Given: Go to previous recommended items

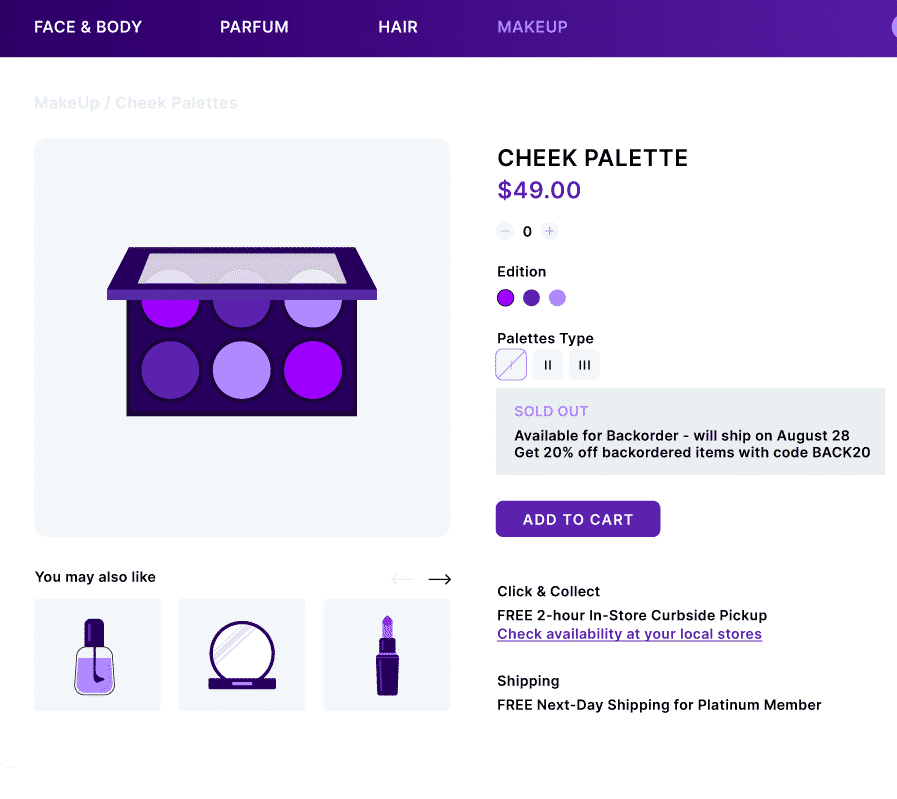Looking at the screenshot, I should [x=402, y=579].
